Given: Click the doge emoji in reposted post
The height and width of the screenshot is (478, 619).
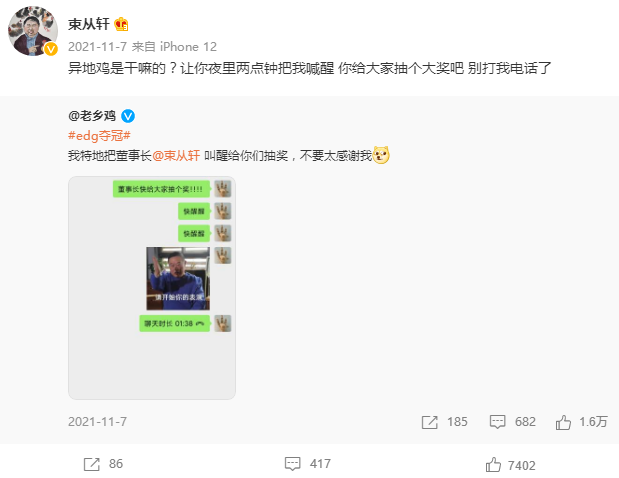Looking at the screenshot, I should tap(381, 155).
